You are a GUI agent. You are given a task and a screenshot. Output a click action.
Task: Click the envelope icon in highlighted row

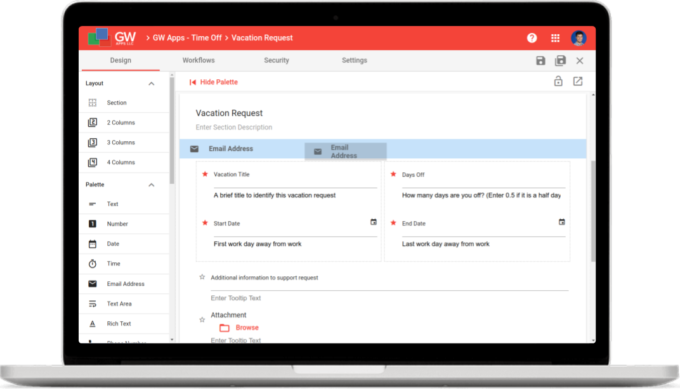[194, 149]
